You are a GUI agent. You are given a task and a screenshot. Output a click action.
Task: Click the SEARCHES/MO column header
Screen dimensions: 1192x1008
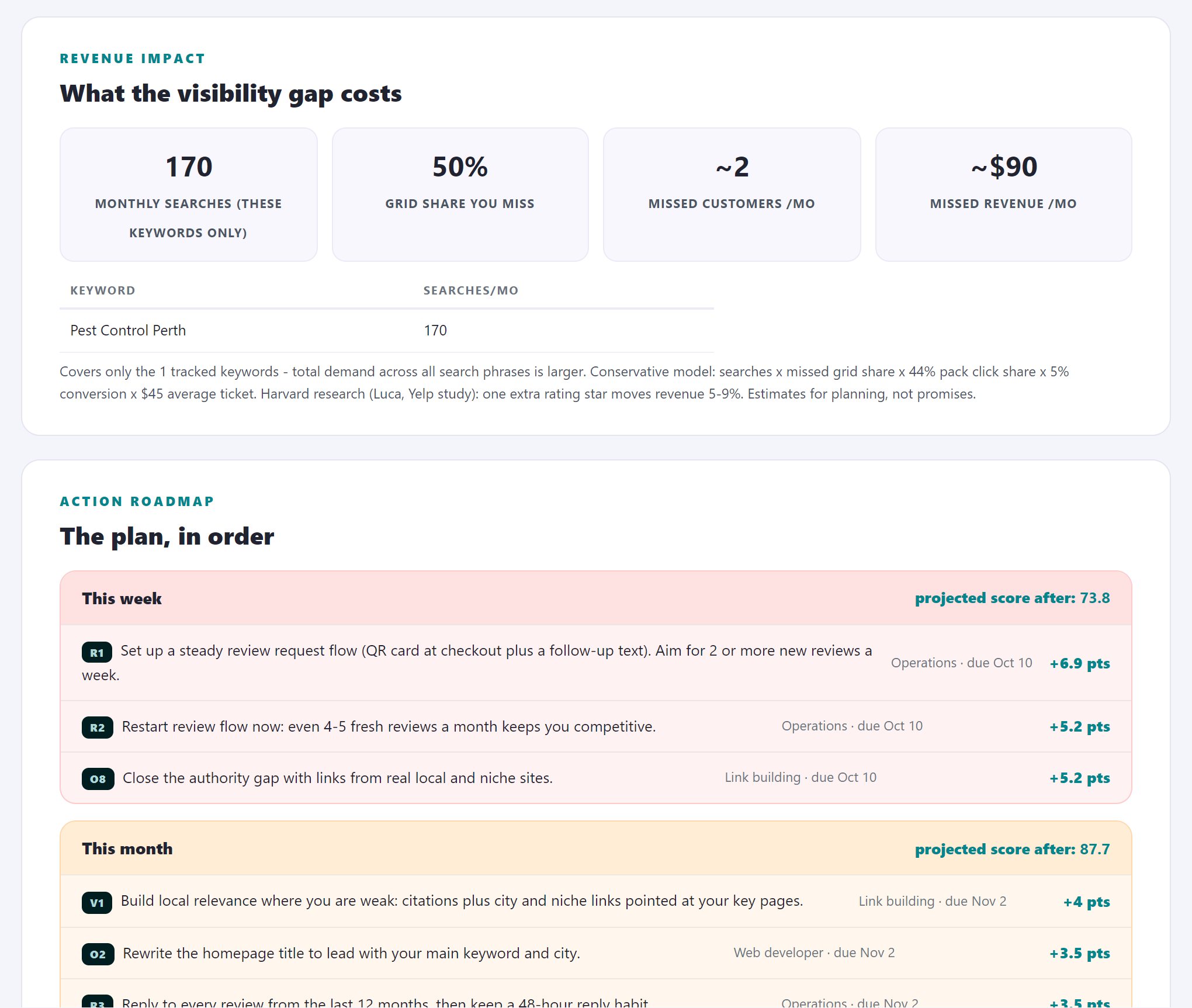click(471, 290)
